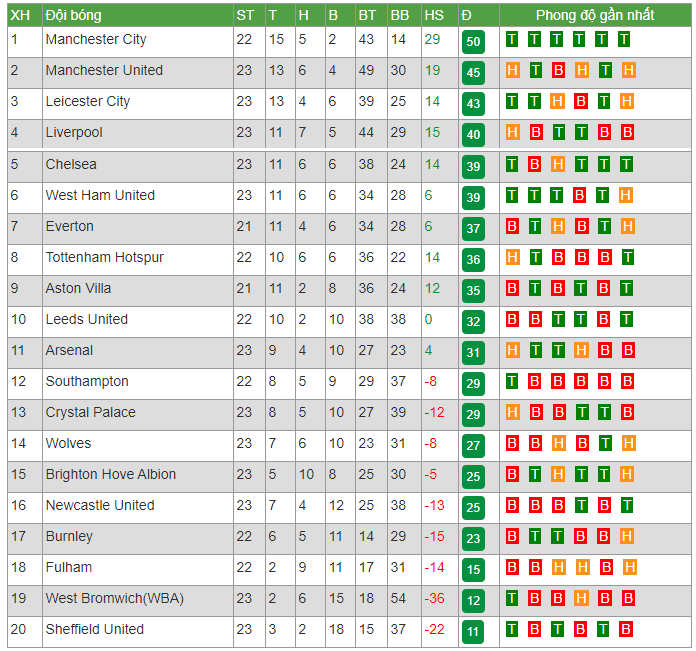Click Tottenham Hotspur's last green T form icon

click(x=627, y=257)
